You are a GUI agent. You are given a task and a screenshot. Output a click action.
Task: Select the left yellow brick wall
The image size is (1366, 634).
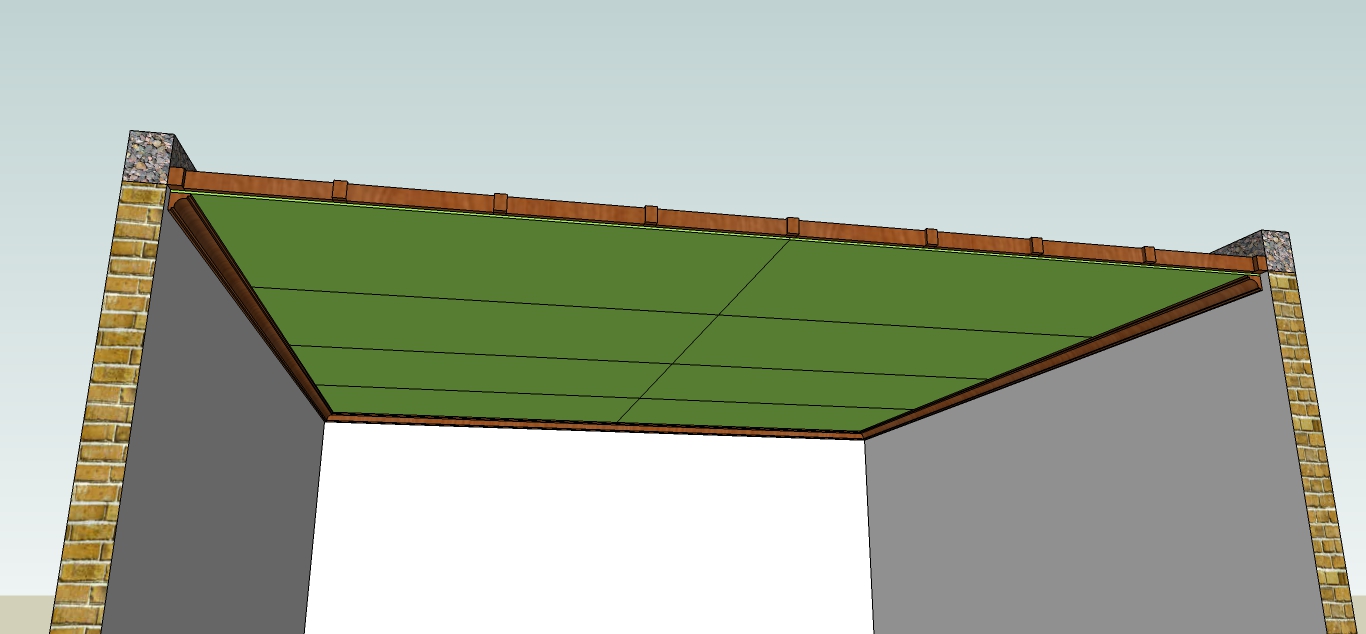click(x=110, y=400)
